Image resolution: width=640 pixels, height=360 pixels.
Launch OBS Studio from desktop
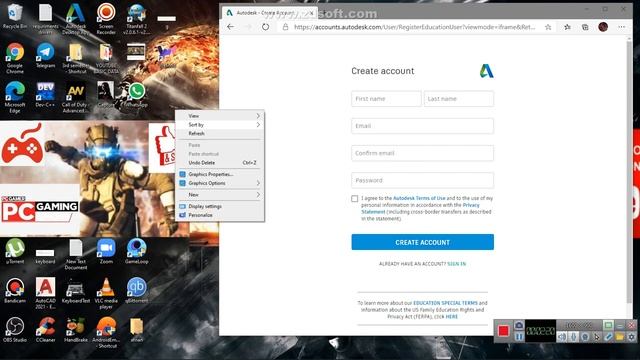pyautogui.click(x=15, y=329)
